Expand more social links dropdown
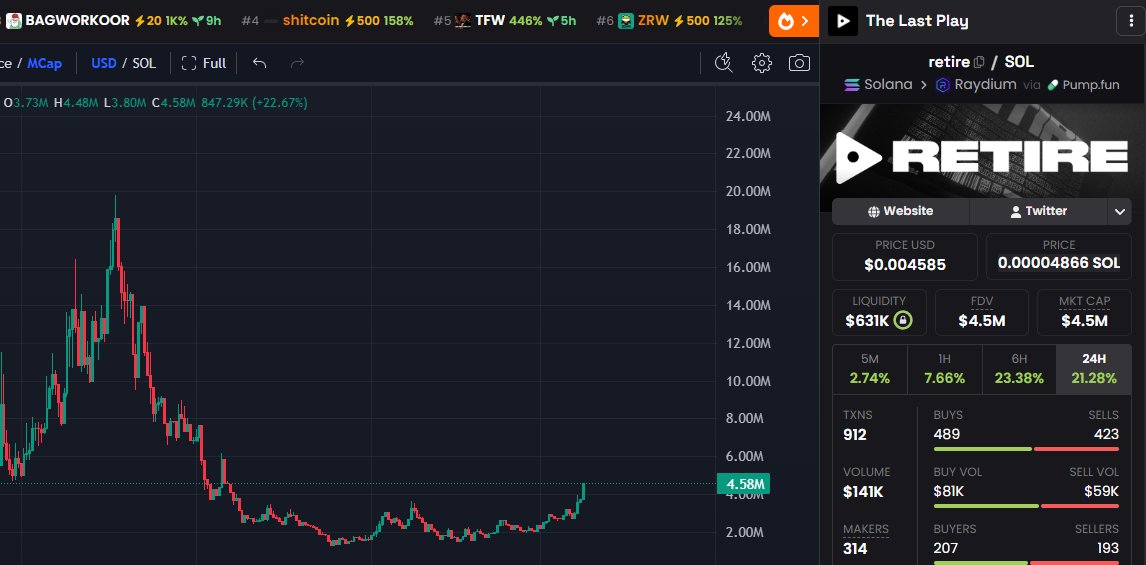Image resolution: width=1146 pixels, height=565 pixels. [x=1120, y=211]
